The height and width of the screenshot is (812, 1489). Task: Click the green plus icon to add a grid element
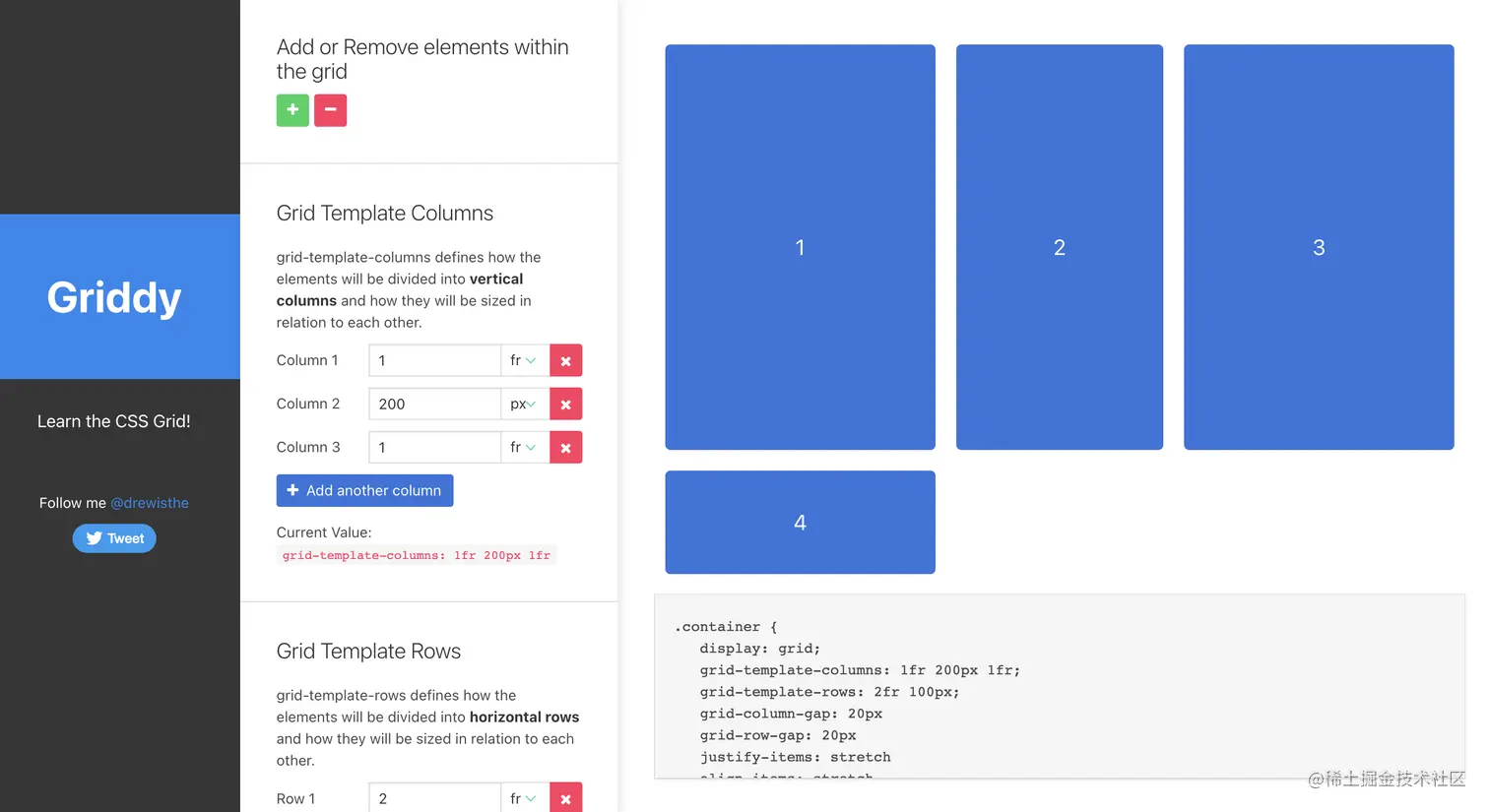point(292,110)
